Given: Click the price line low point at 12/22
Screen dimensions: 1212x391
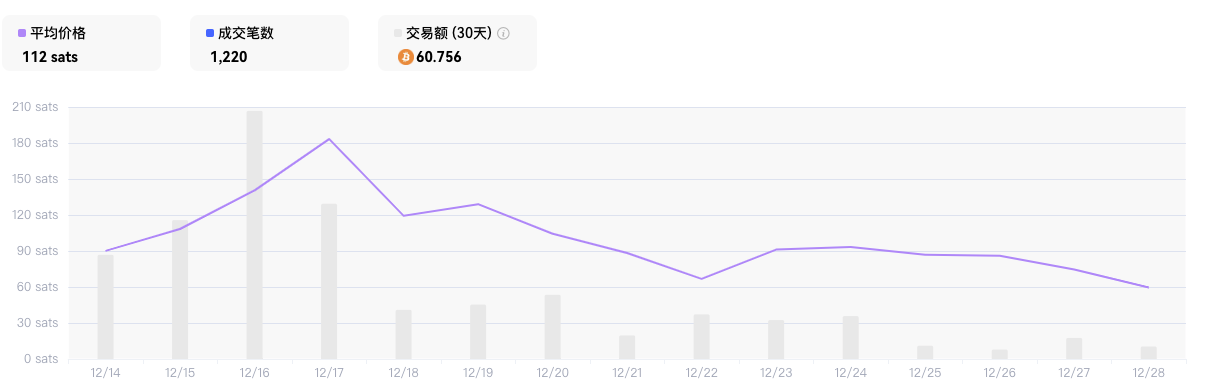Looking at the screenshot, I should click(701, 279).
